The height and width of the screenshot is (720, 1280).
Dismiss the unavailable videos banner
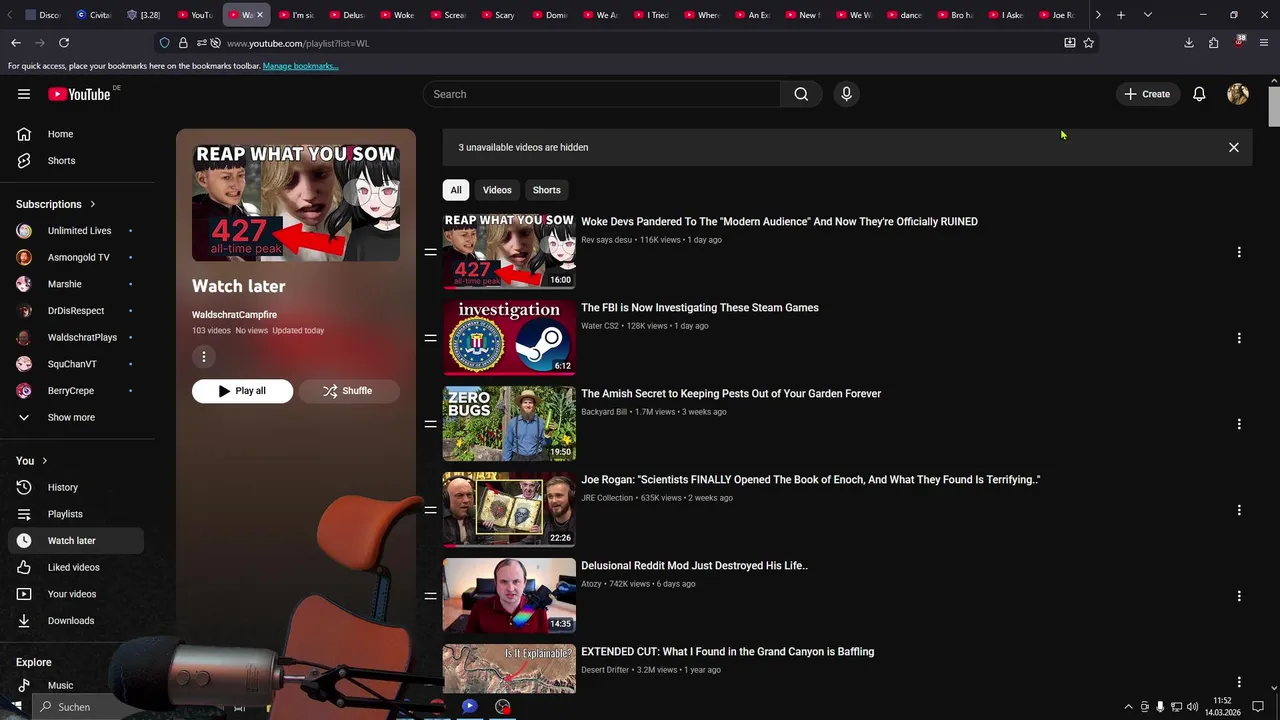click(1234, 147)
